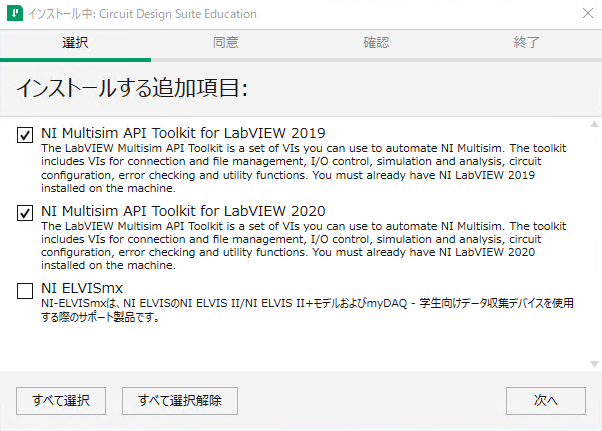Select the 'NI ELVISmx' item title
Viewport: 602px width, 431px height.
[x=82, y=288]
